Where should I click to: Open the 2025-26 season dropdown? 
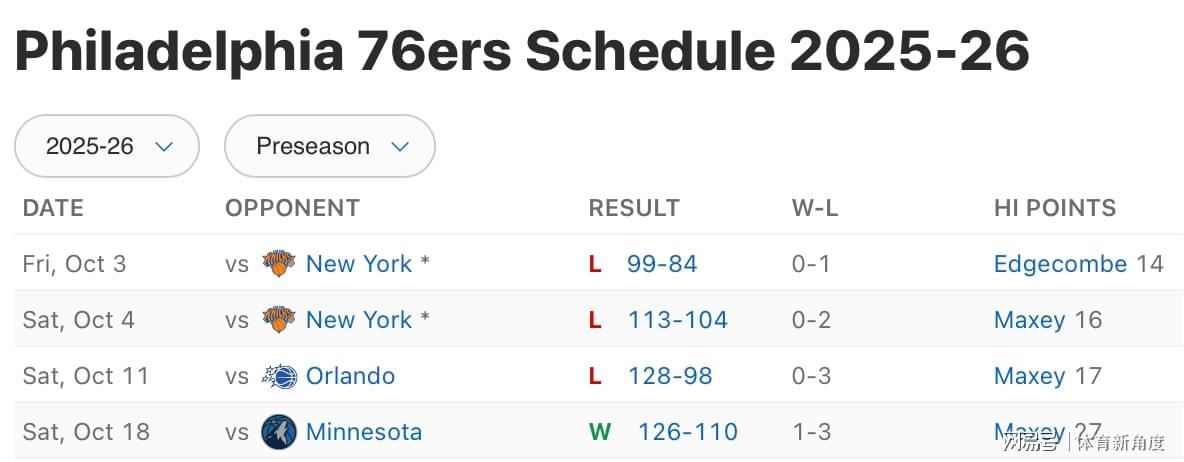pyautogui.click(x=107, y=146)
